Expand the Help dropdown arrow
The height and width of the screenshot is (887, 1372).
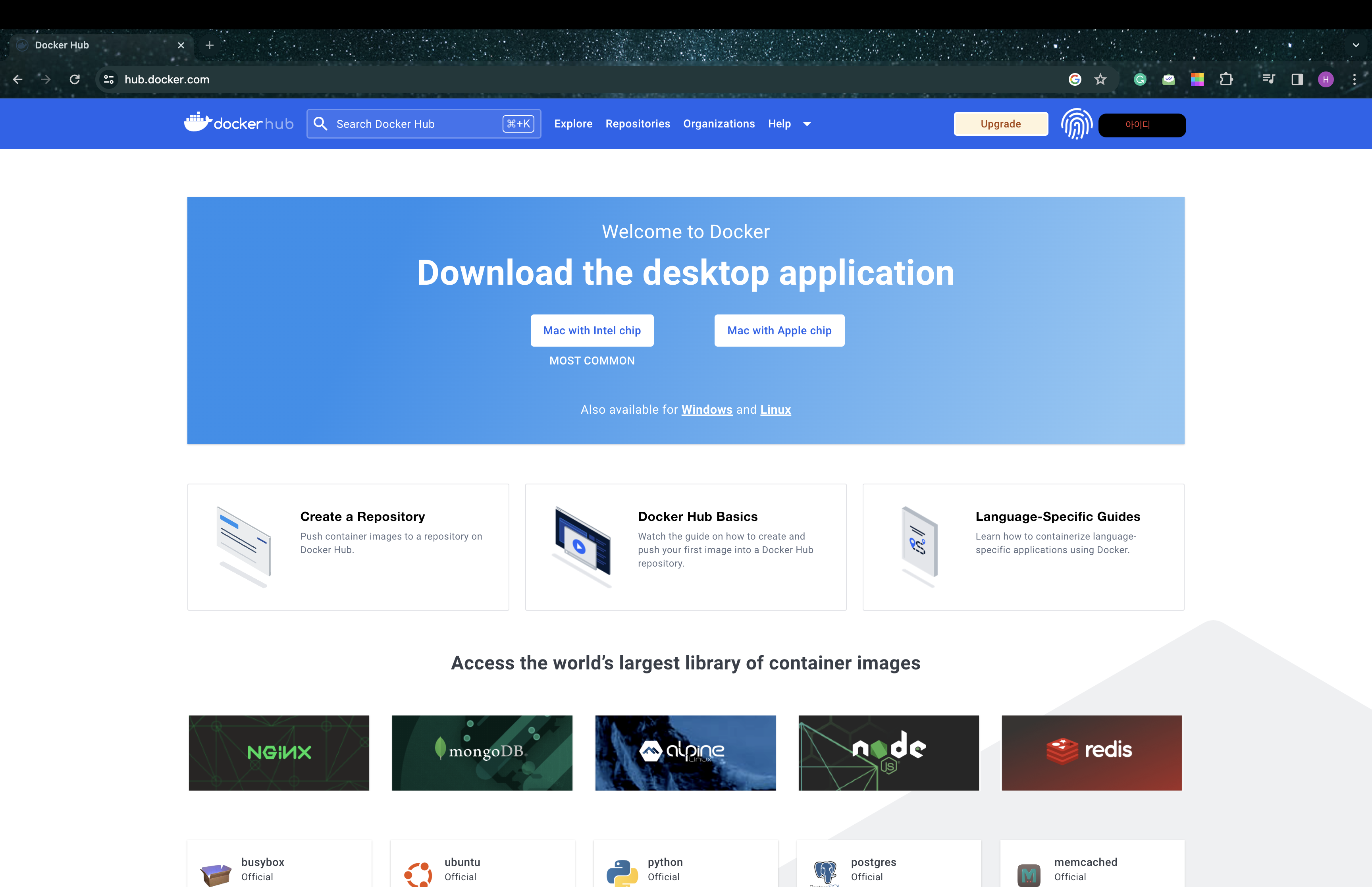(x=807, y=124)
